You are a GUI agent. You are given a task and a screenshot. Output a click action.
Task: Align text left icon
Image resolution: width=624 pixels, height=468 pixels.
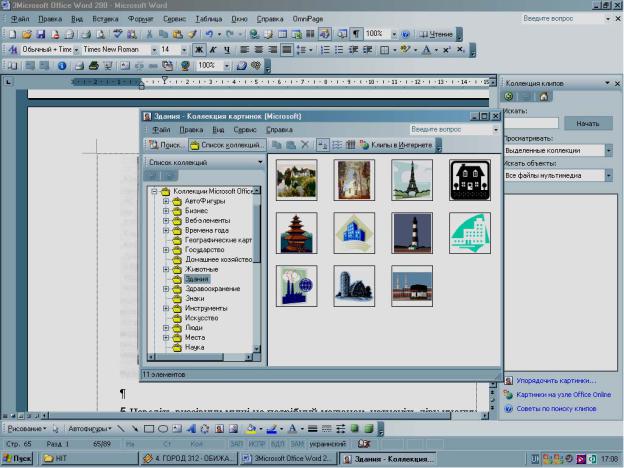coord(244,50)
